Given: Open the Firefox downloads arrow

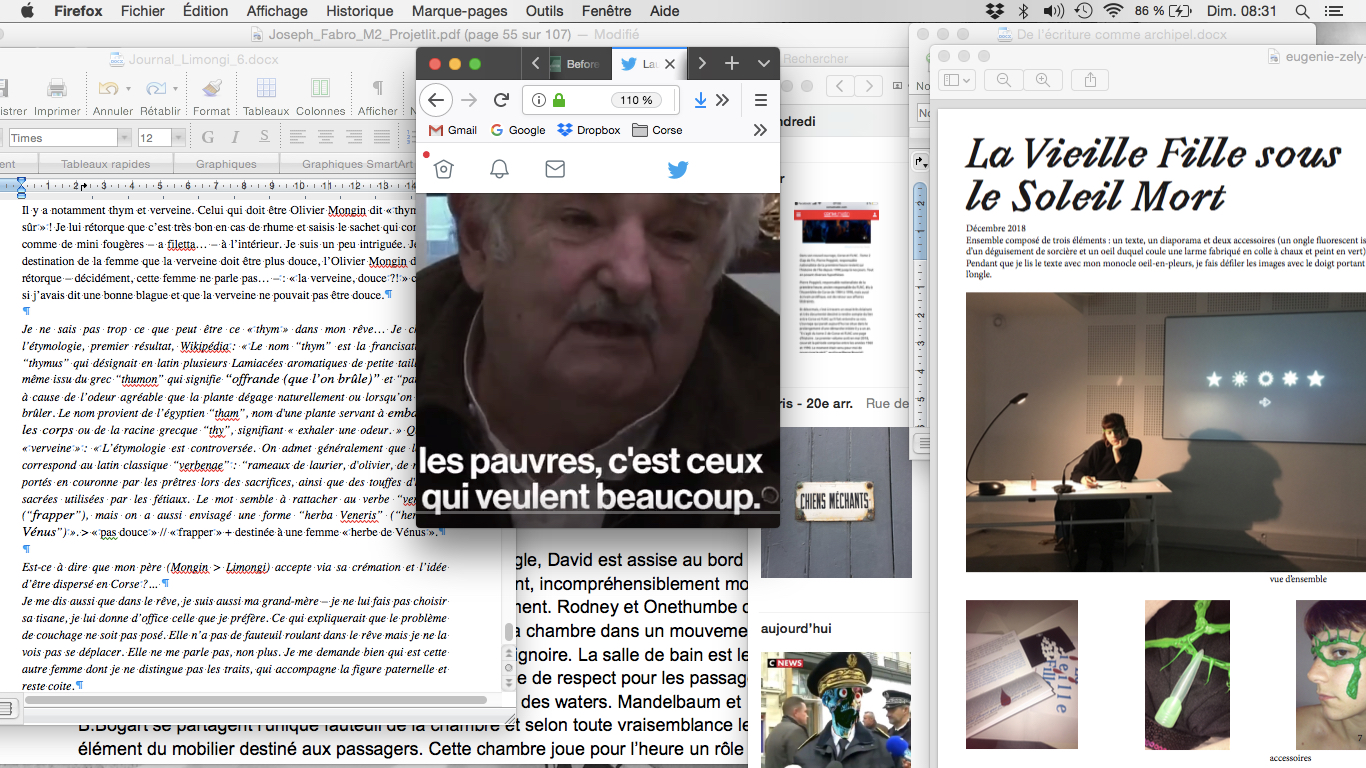Looking at the screenshot, I should coord(700,100).
